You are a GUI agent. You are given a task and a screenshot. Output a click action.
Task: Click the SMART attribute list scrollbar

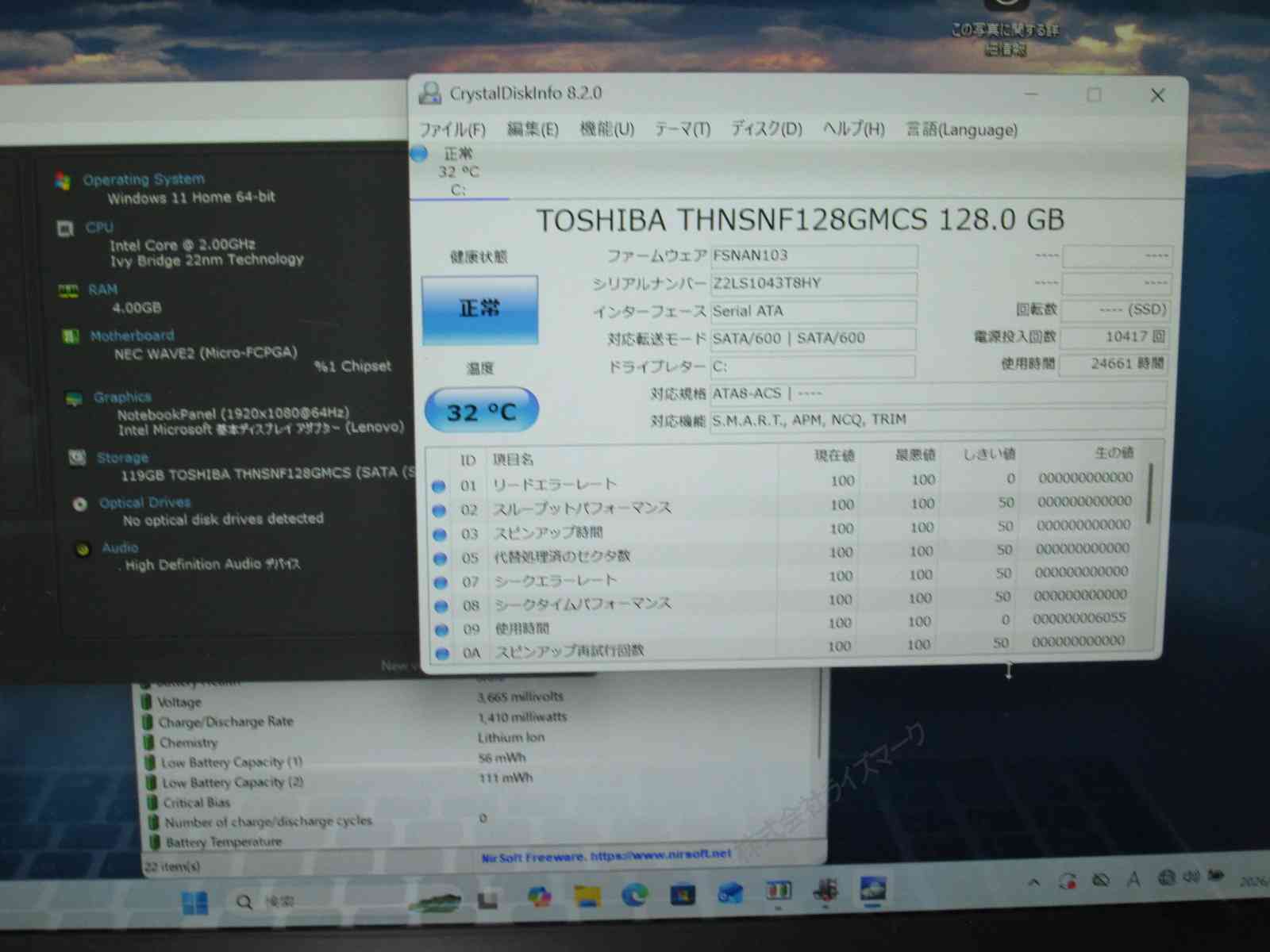(1149, 492)
